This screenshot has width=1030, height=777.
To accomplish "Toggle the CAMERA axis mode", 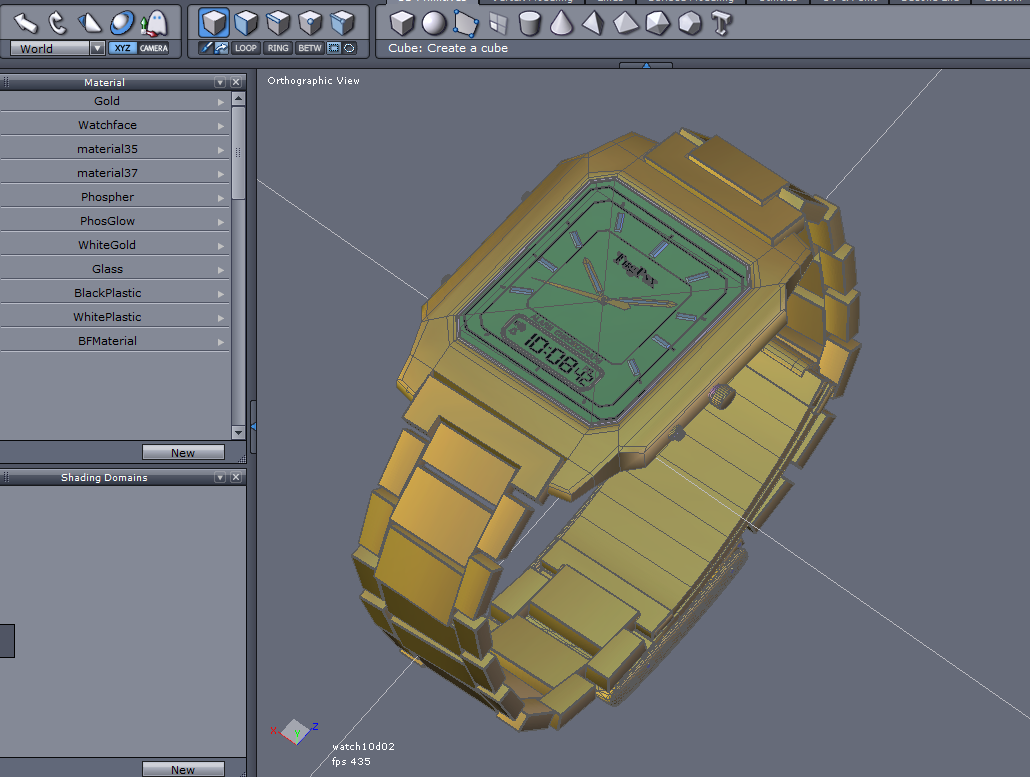I will point(154,48).
